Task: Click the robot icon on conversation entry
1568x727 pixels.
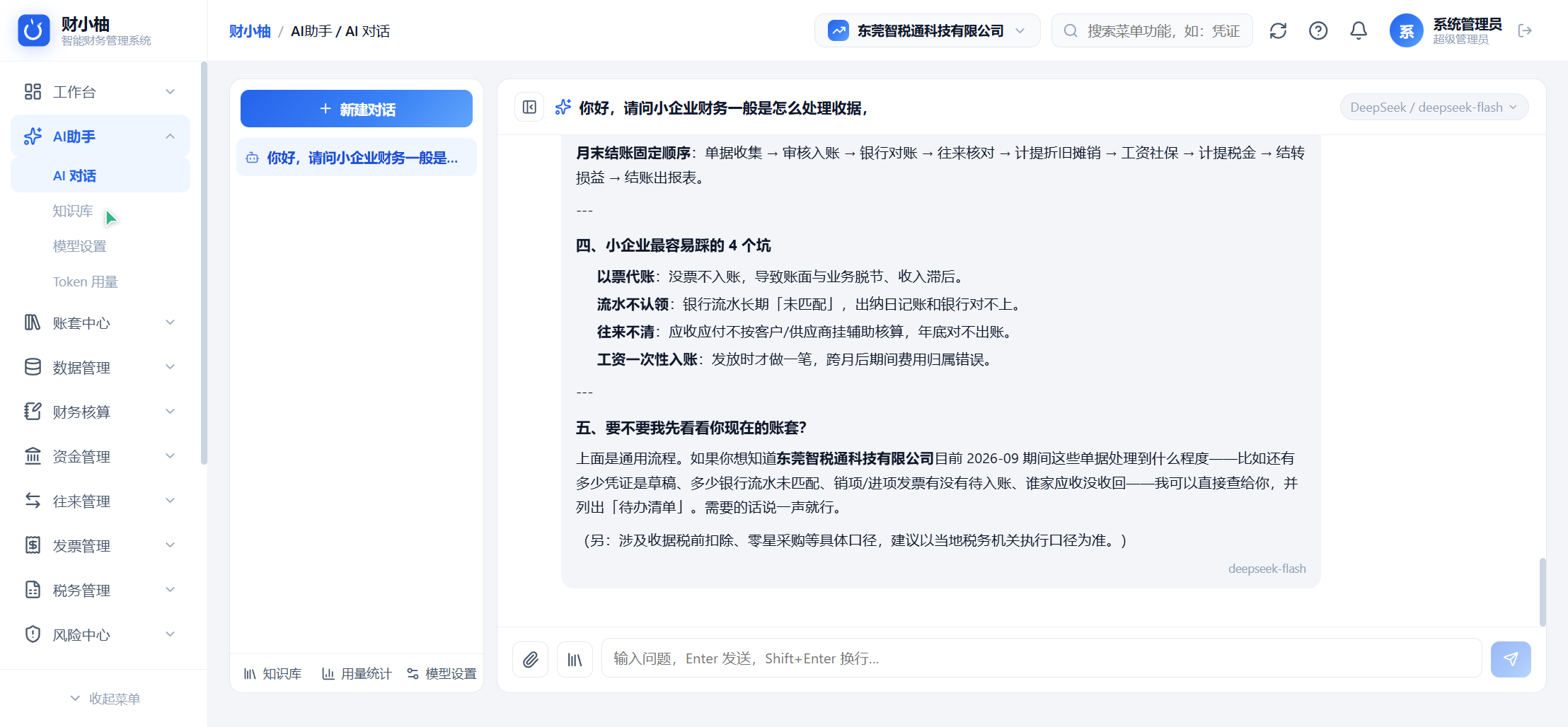Action: pos(252,158)
